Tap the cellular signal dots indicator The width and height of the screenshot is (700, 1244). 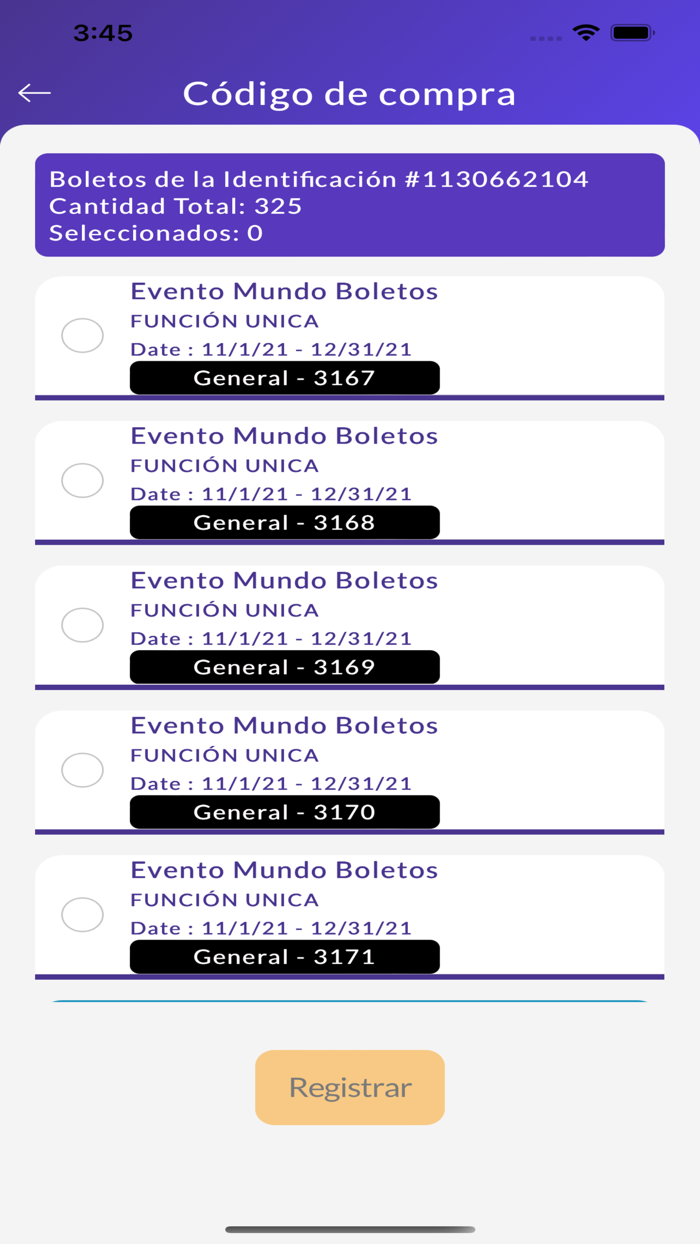546,34
